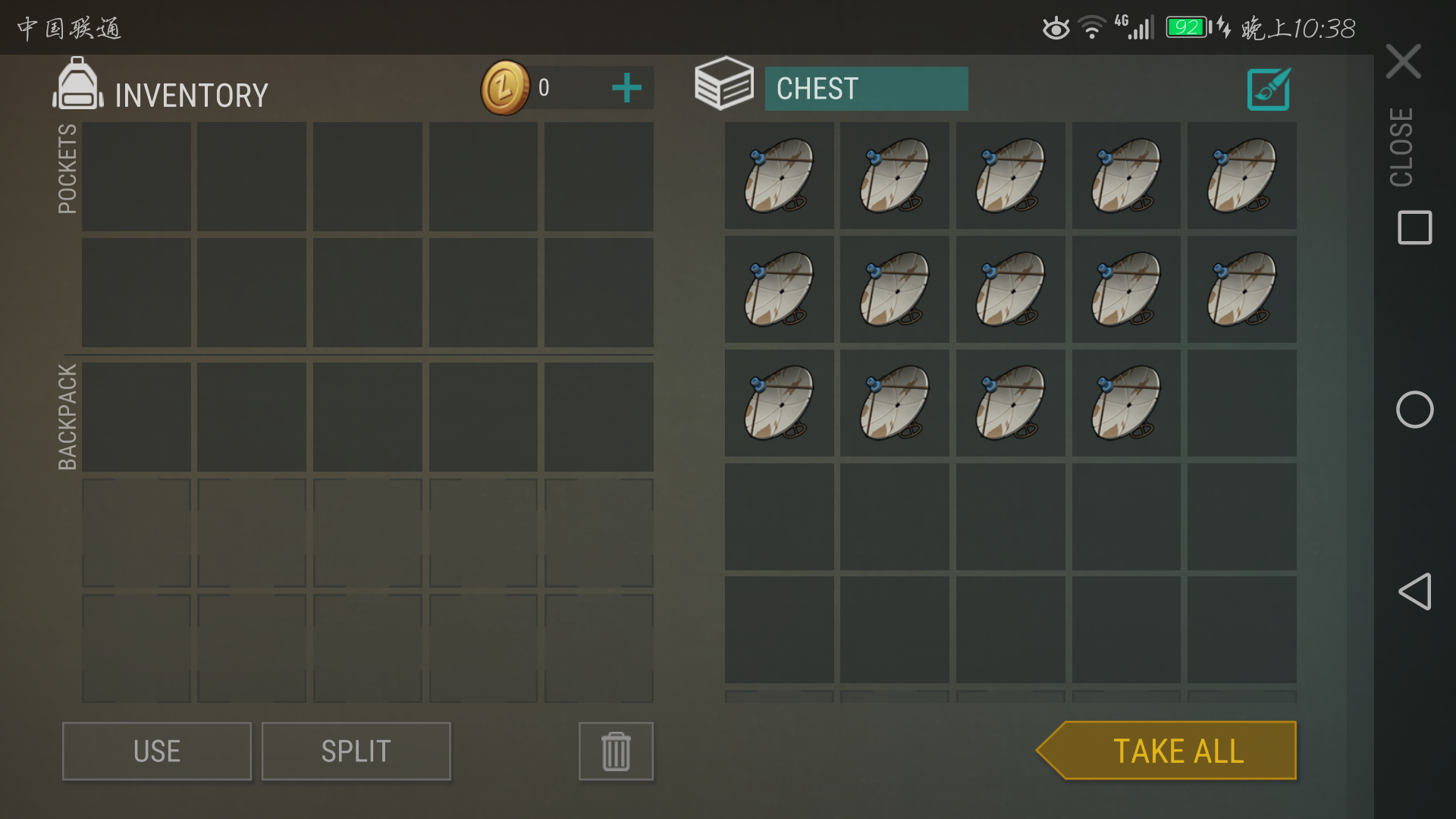1456x819 pixels.
Task: Tap the gold coin icon
Action: [504, 88]
